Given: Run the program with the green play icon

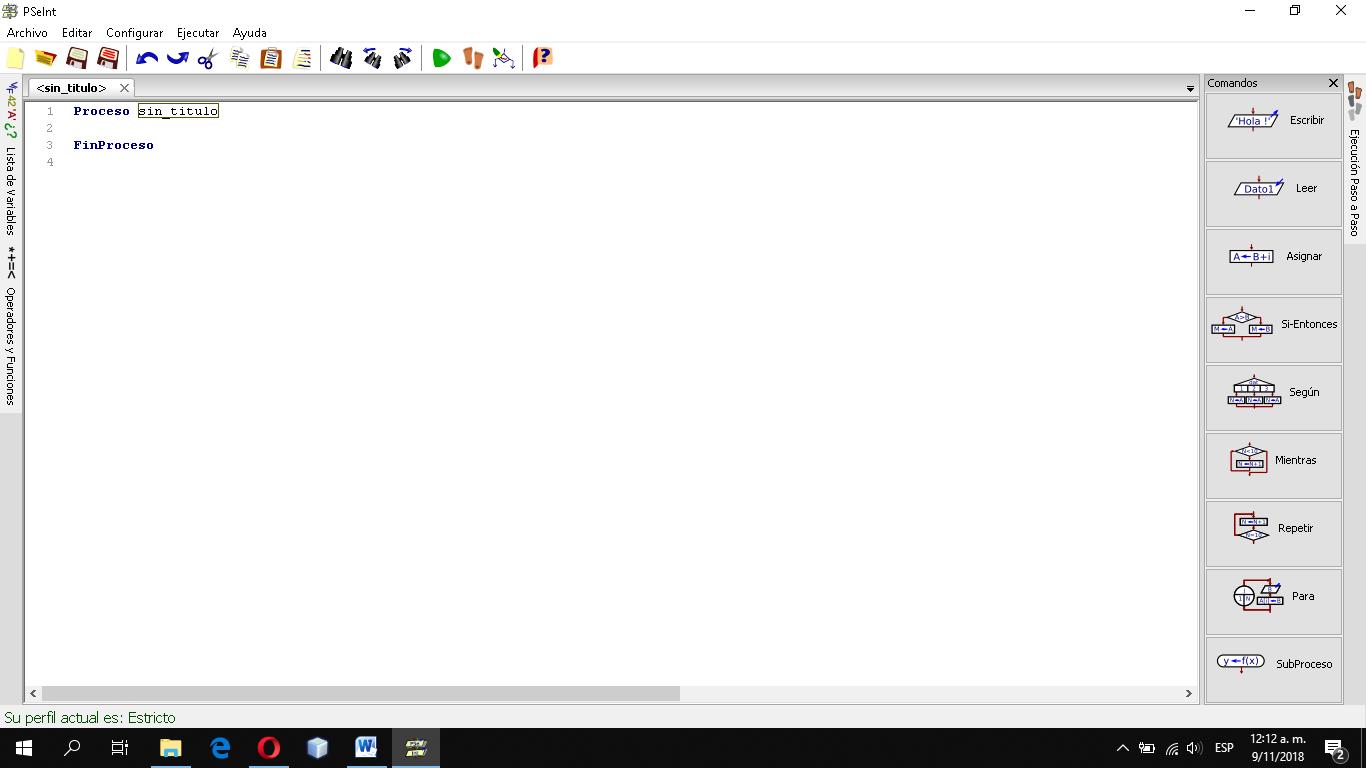Looking at the screenshot, I should click(x=441, y=58).
